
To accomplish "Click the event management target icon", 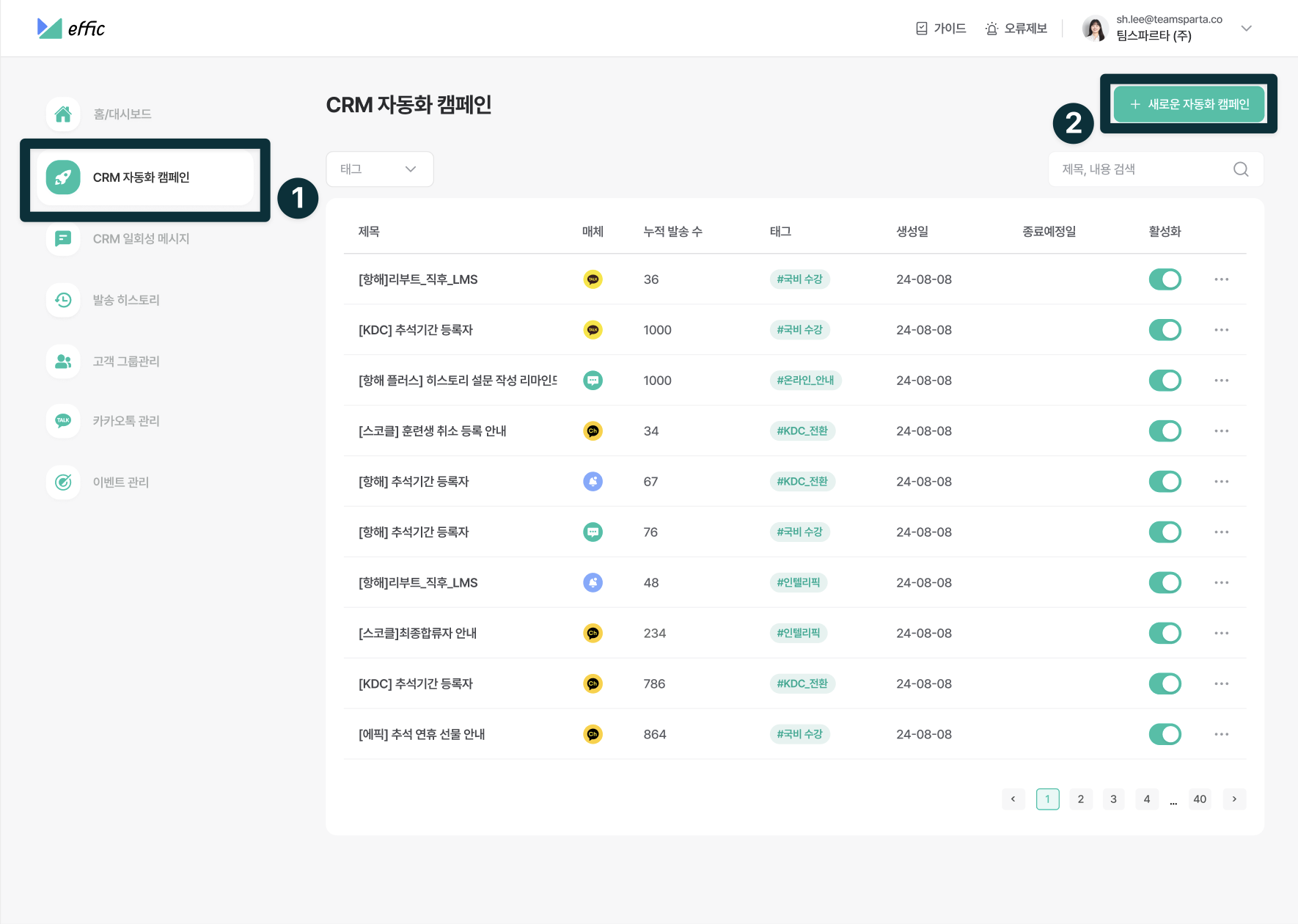I will (x=63, y=483).
